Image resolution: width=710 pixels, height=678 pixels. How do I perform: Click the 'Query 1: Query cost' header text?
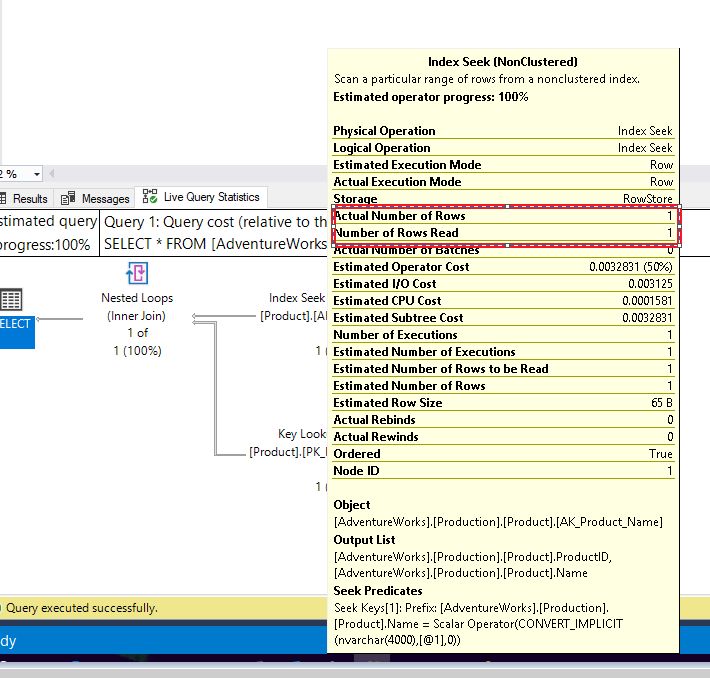(x=215, y=222)
